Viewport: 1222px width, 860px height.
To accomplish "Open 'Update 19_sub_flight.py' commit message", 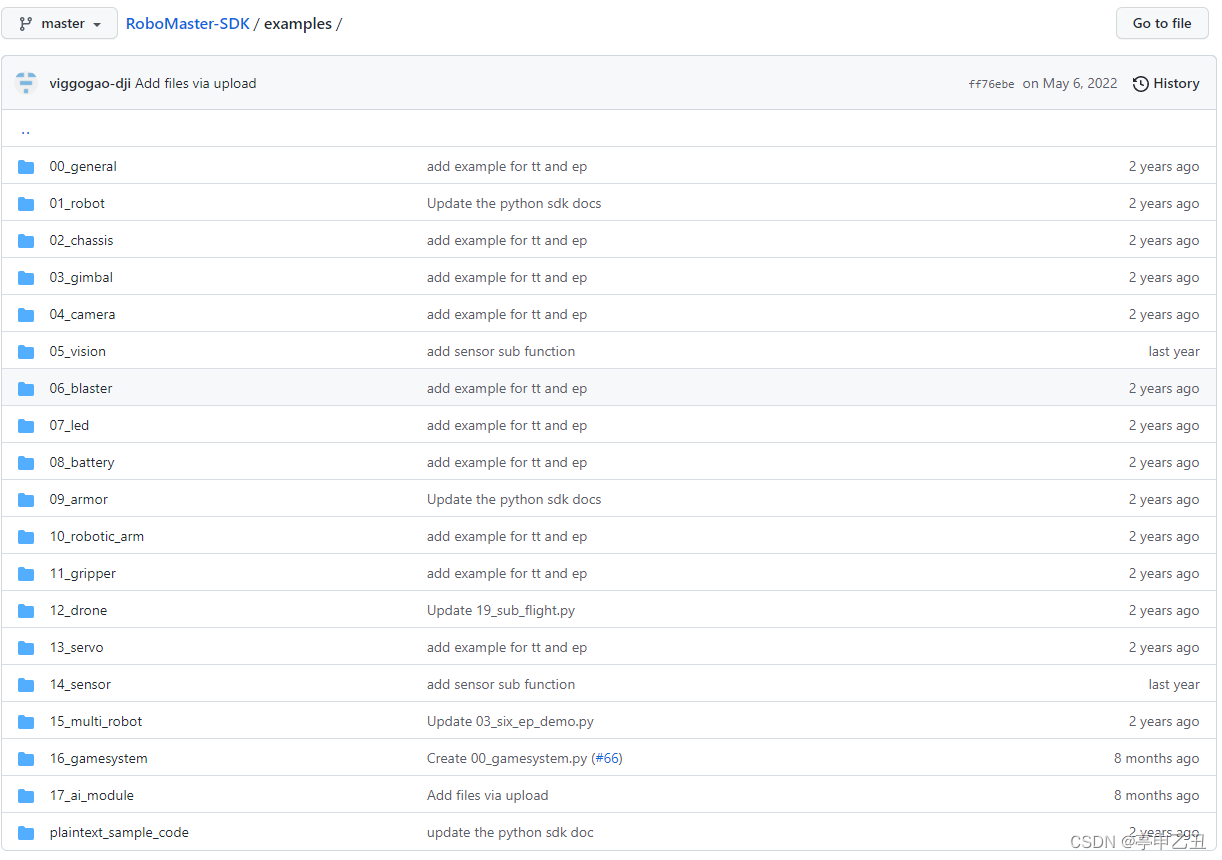I will click(x=501, y=611).
